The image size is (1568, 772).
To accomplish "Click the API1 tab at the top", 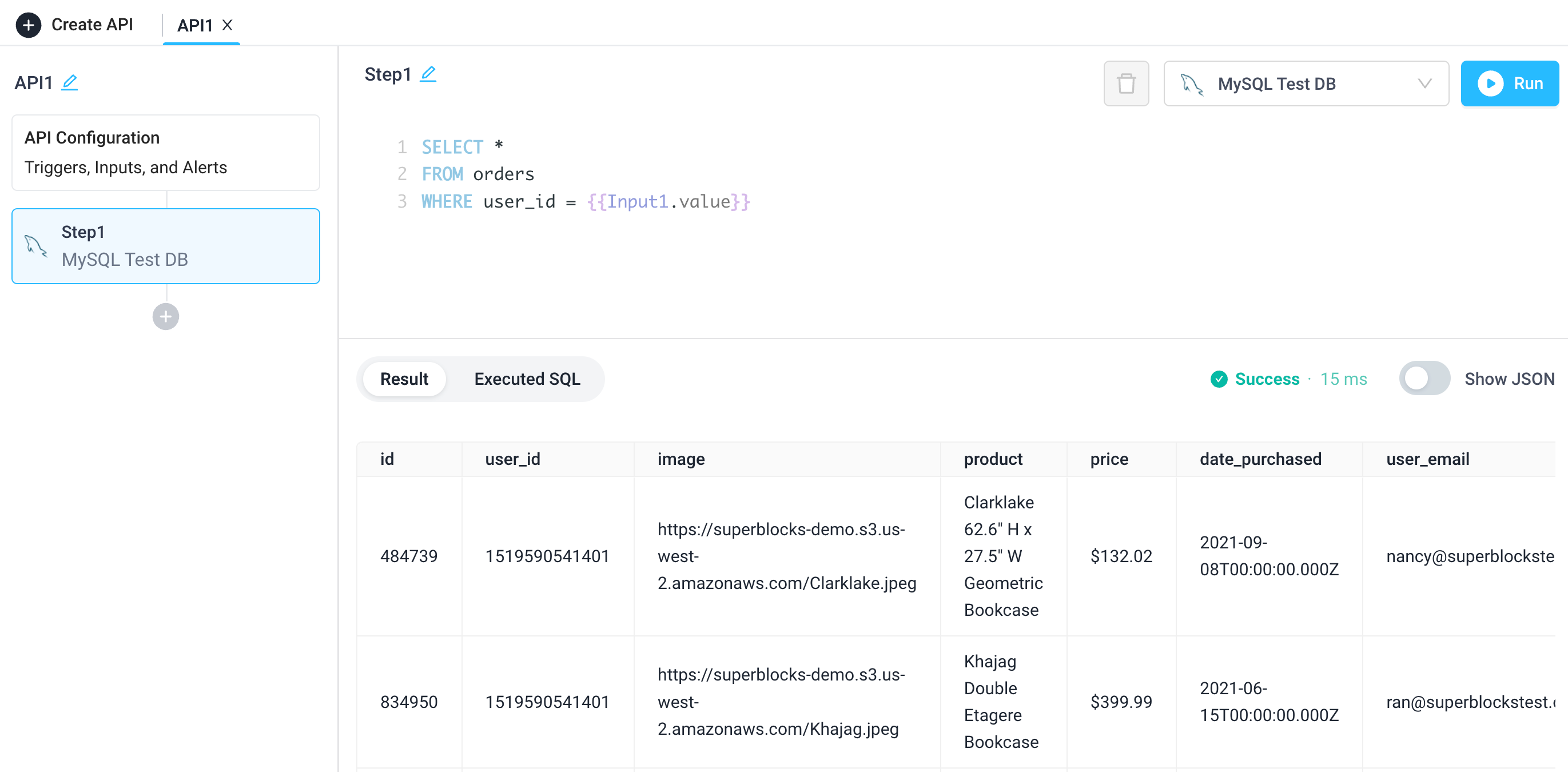I will click(x=192, y=25).
